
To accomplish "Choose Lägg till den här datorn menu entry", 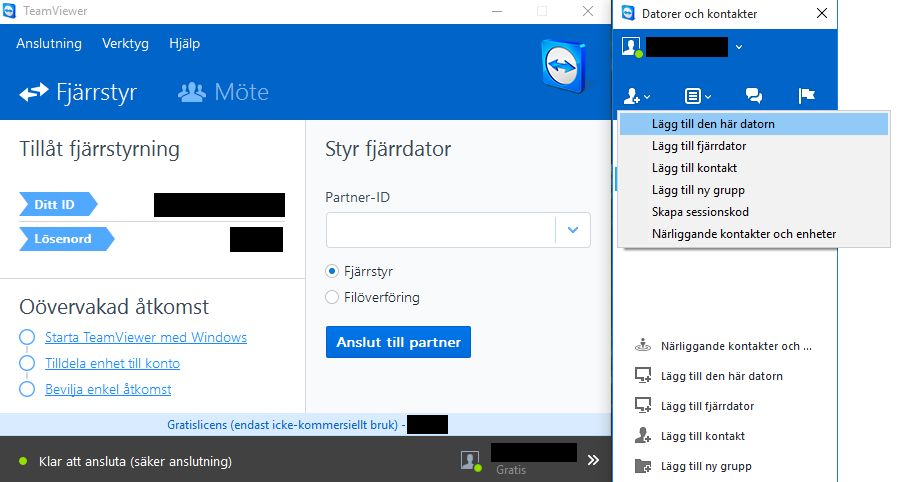I will click(754, 124).
